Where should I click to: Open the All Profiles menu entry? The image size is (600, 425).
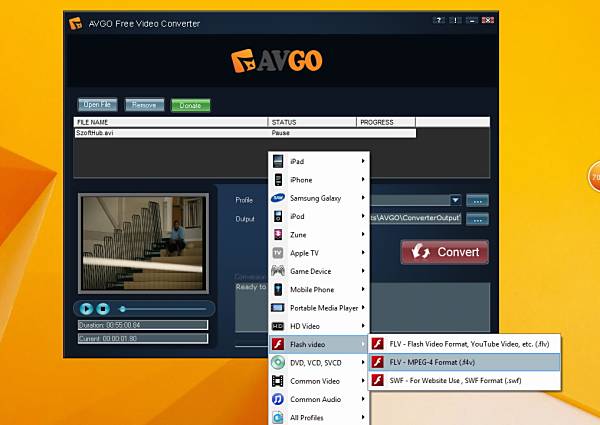click(319, 417)
